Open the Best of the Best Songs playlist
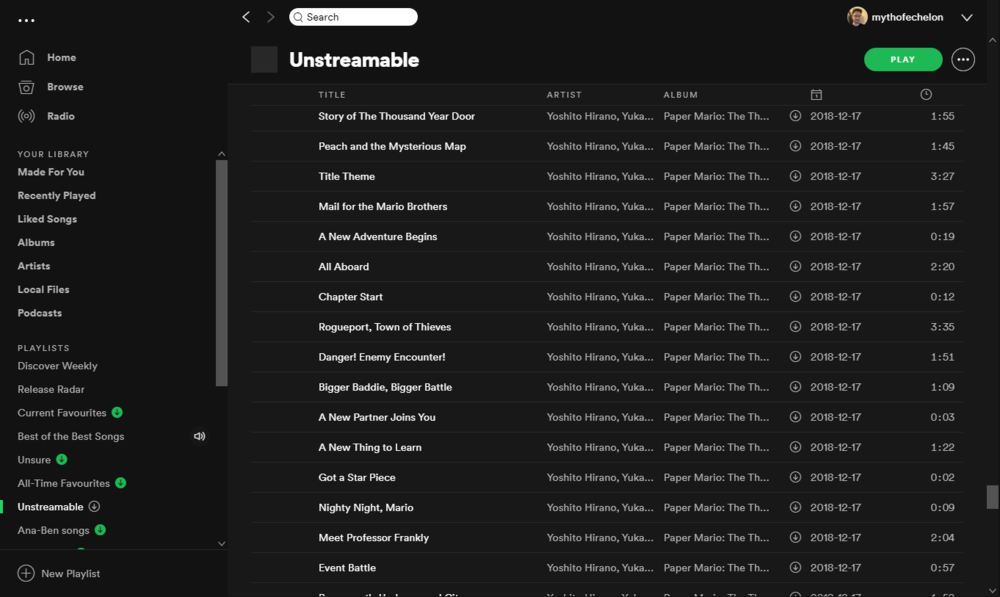Viewport: 1000px width, 597px height. click(71, 436)
